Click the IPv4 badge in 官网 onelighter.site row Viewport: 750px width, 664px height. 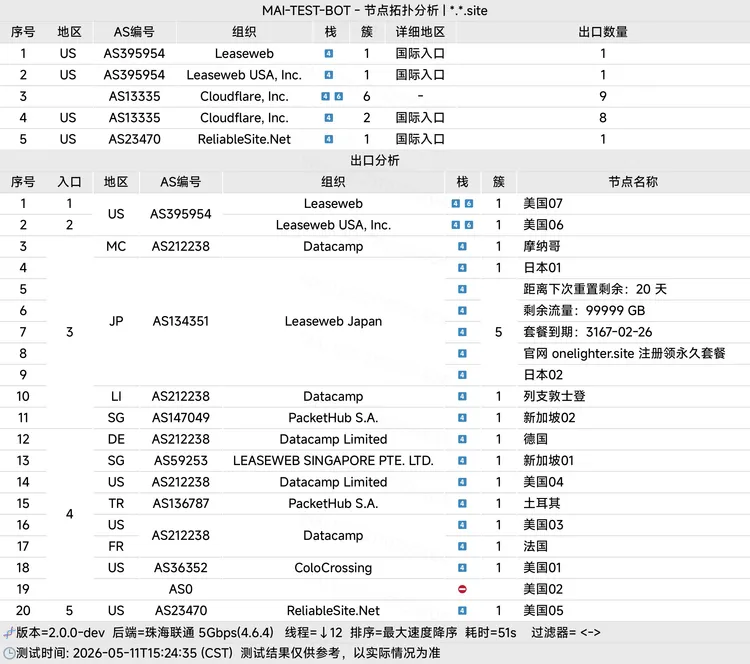(x=462, y=354)
